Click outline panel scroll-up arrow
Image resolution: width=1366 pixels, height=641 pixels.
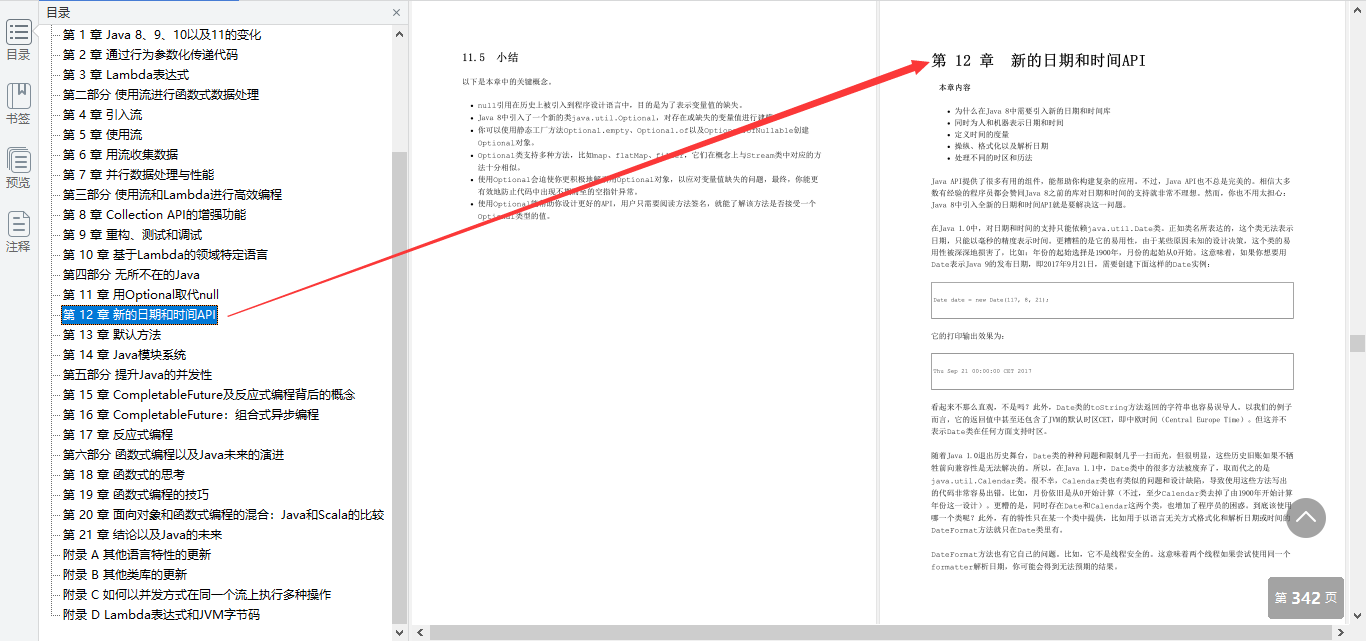click(x=400, y=34)
